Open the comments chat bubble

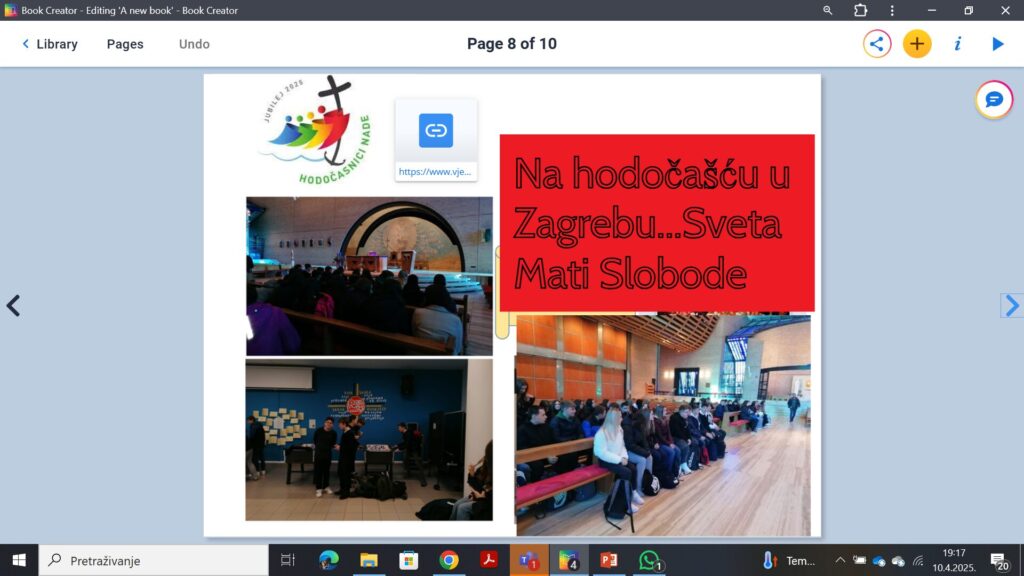click(x=994, y=100)
